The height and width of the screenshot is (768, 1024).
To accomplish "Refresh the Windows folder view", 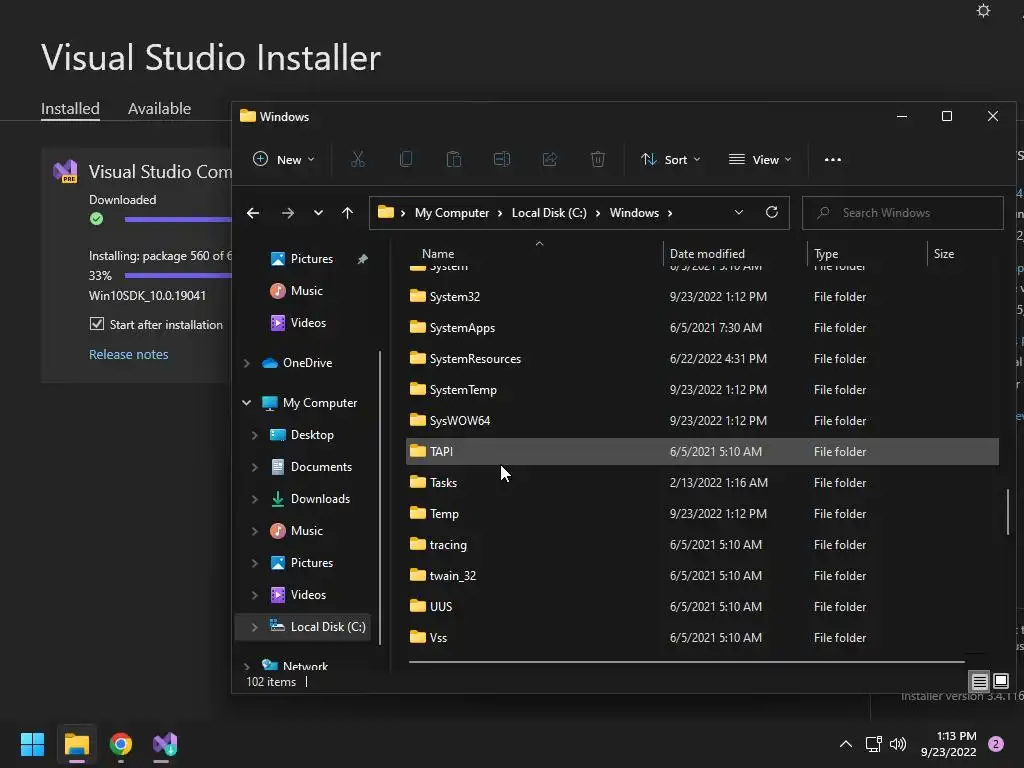I will pos(772,212).
